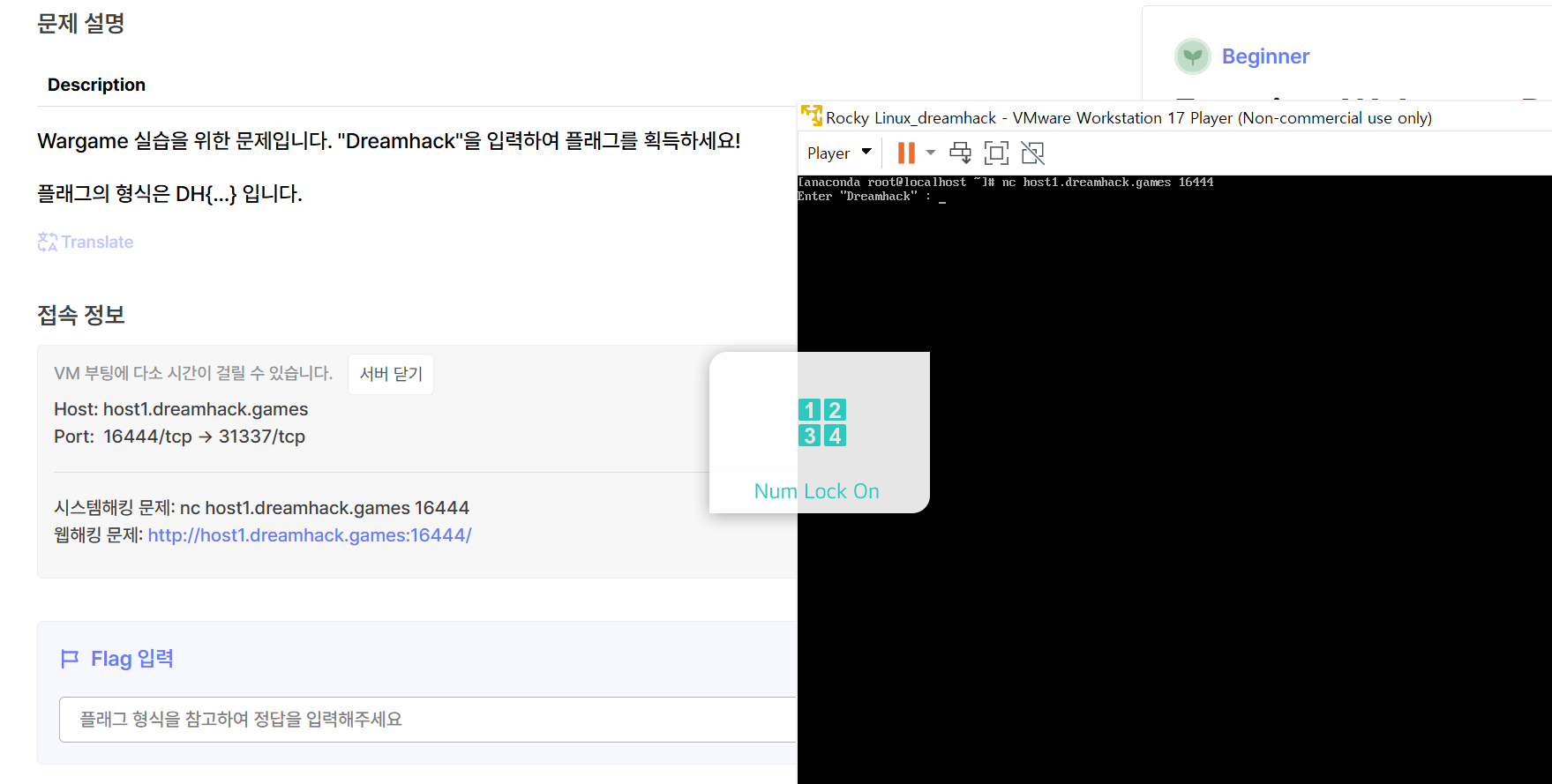Click the Num Lock On overlay icon
Viewport: 1552px width, 784px height.
point(822,422)
